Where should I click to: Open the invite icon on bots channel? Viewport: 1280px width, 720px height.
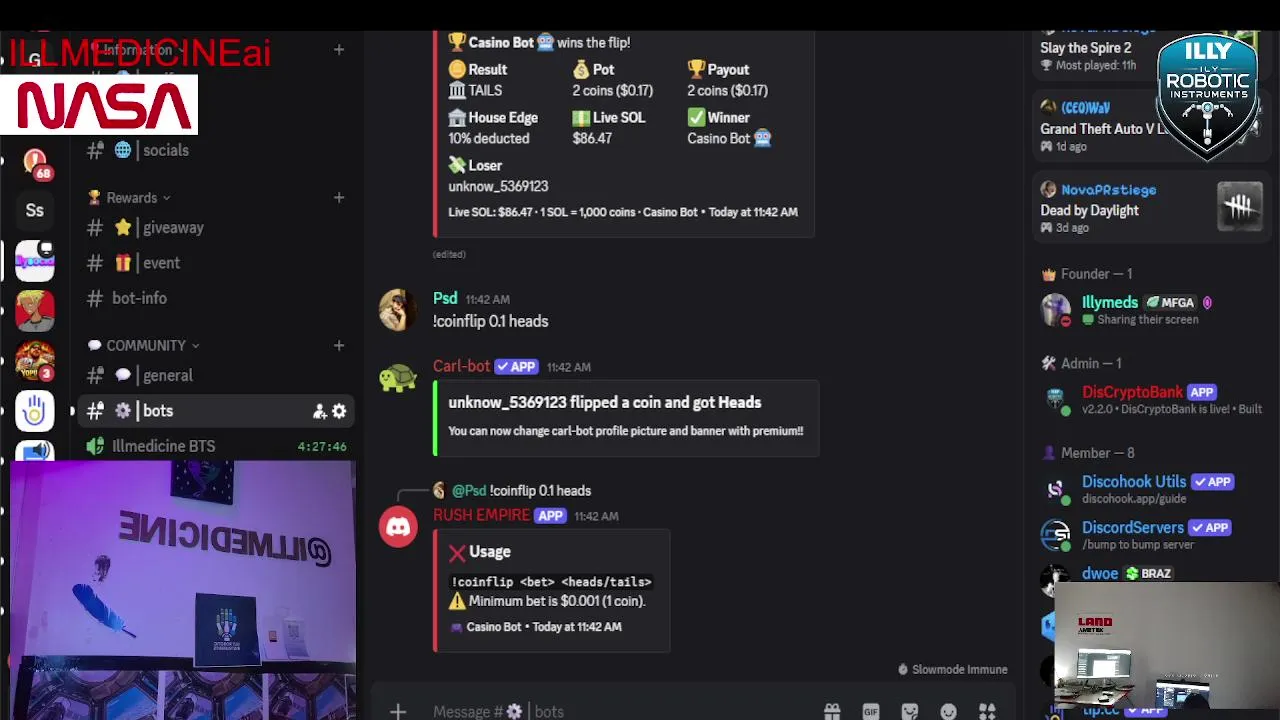tap(320, 411)
